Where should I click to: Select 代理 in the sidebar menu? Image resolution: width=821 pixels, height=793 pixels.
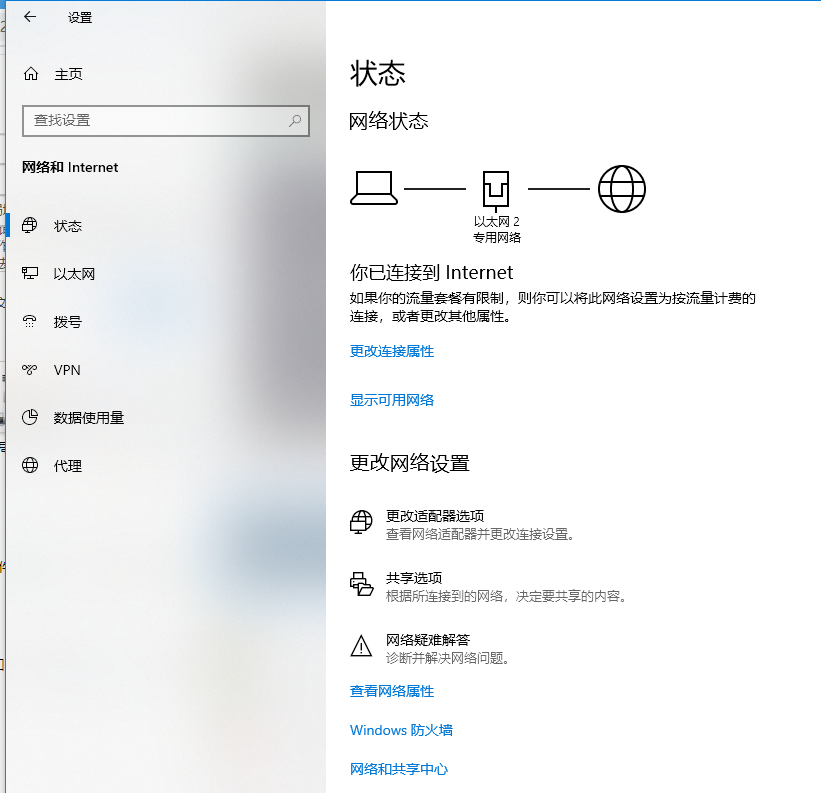click(68, 466)
